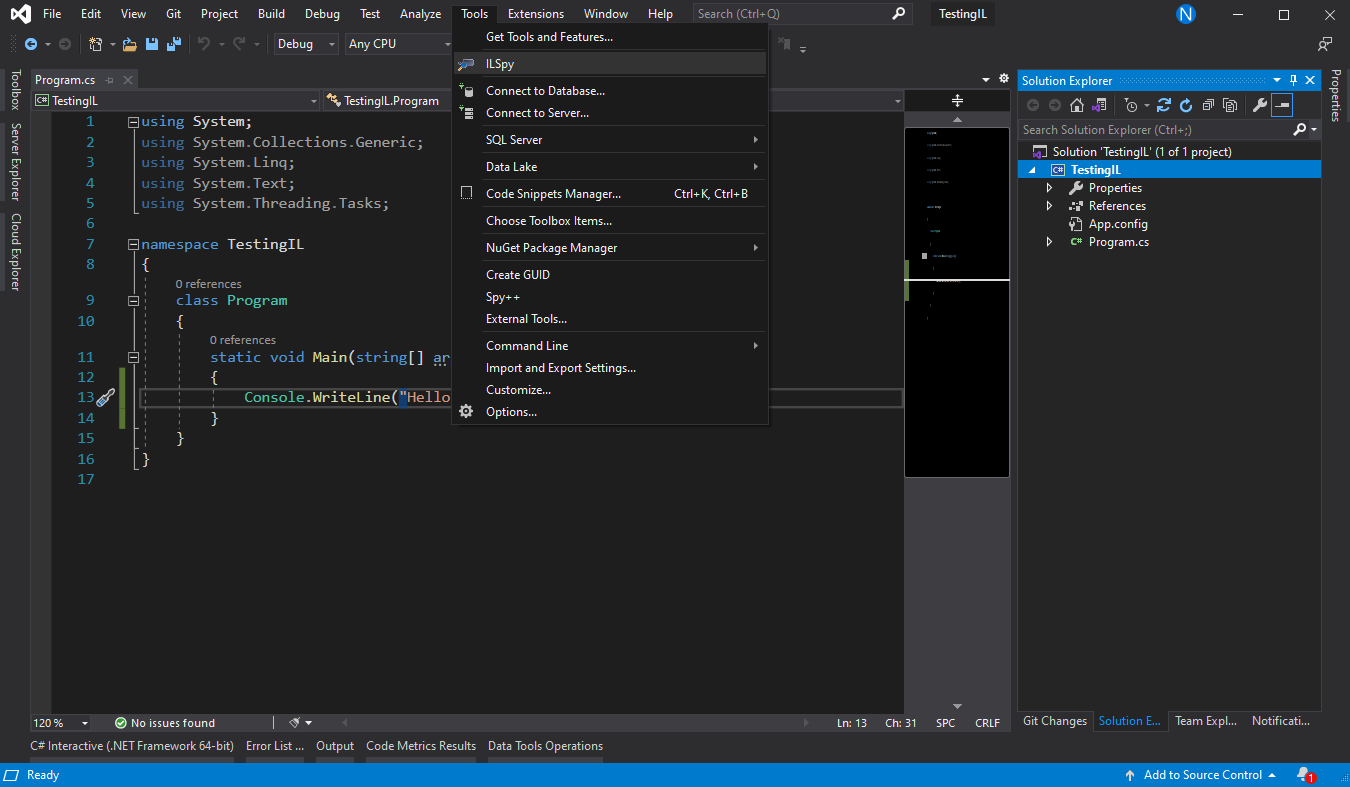This screenshot has width=1350, height=787.
Task: Click the Refresh icon in Solution Explorer
Action: 1186,105
